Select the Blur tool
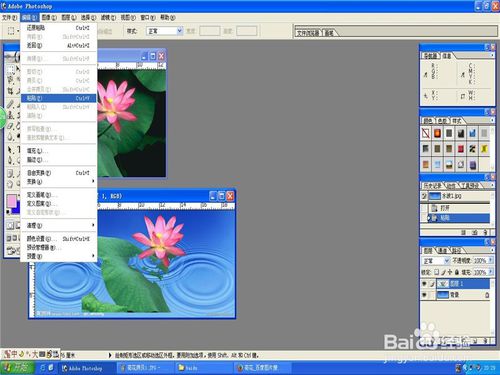Viewport: 500px width, 375px height. tap(10, 137)
